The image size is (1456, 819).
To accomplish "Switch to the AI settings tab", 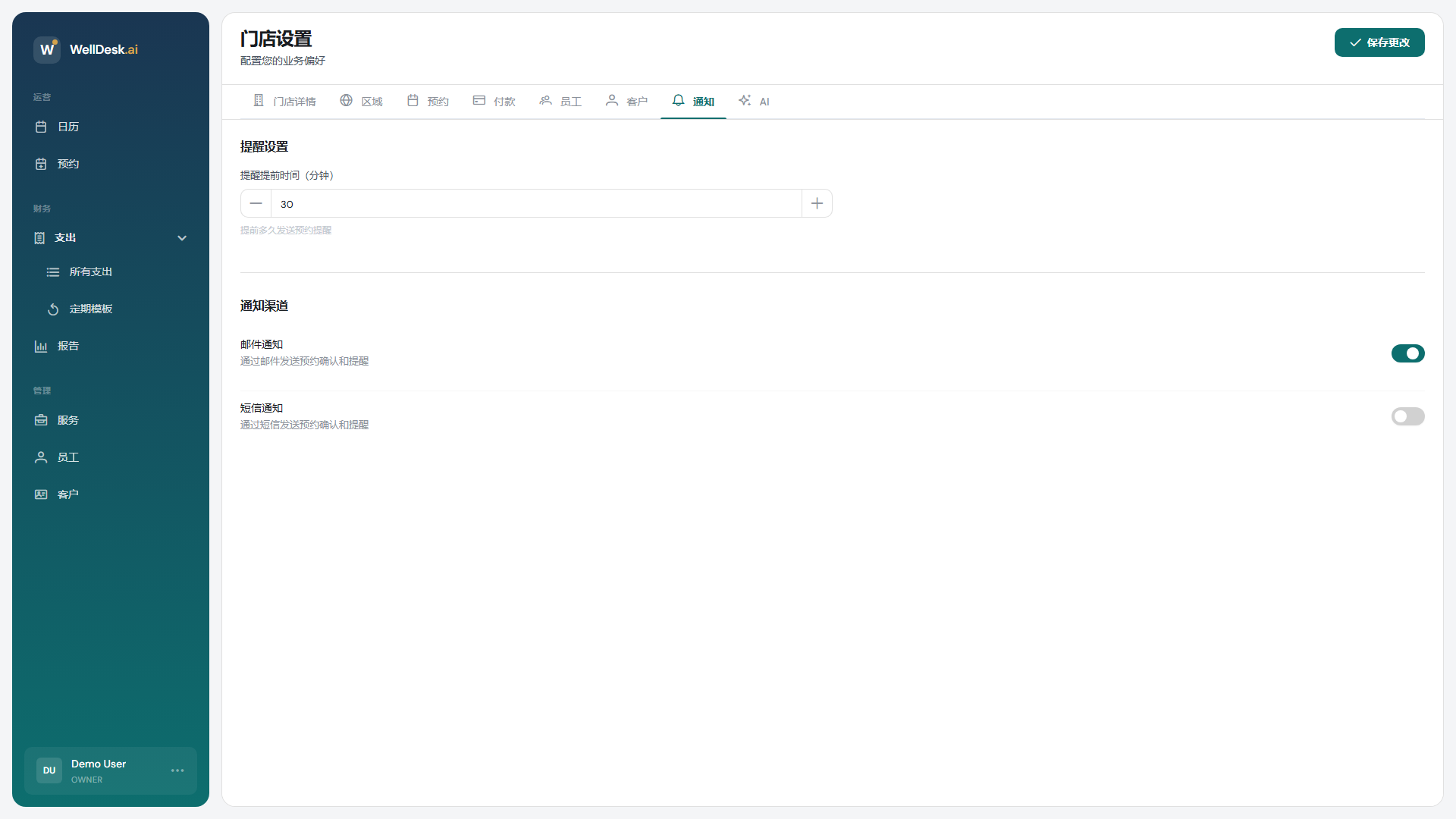I will point(754,101).
